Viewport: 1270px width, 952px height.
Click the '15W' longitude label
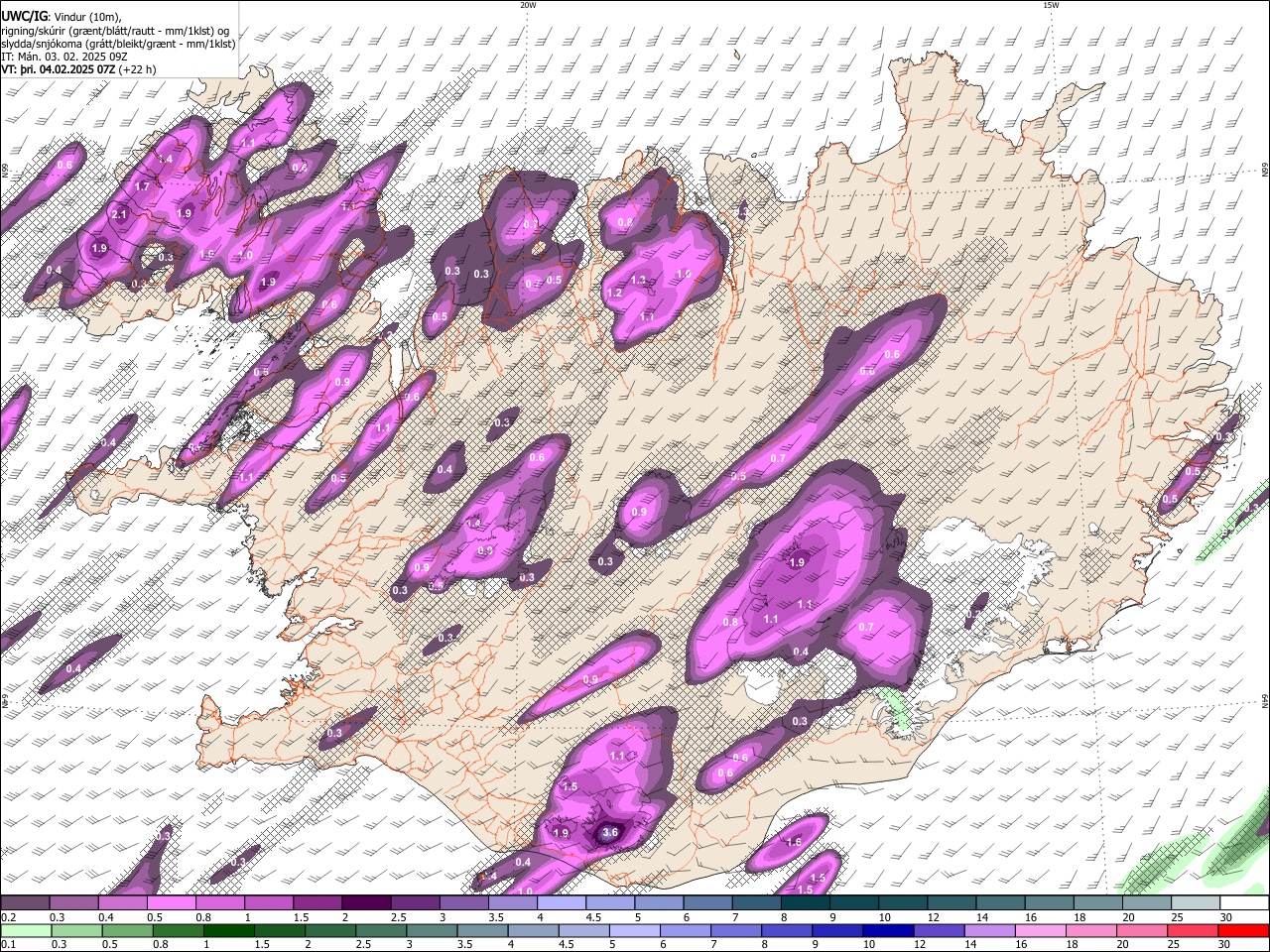1050,5
